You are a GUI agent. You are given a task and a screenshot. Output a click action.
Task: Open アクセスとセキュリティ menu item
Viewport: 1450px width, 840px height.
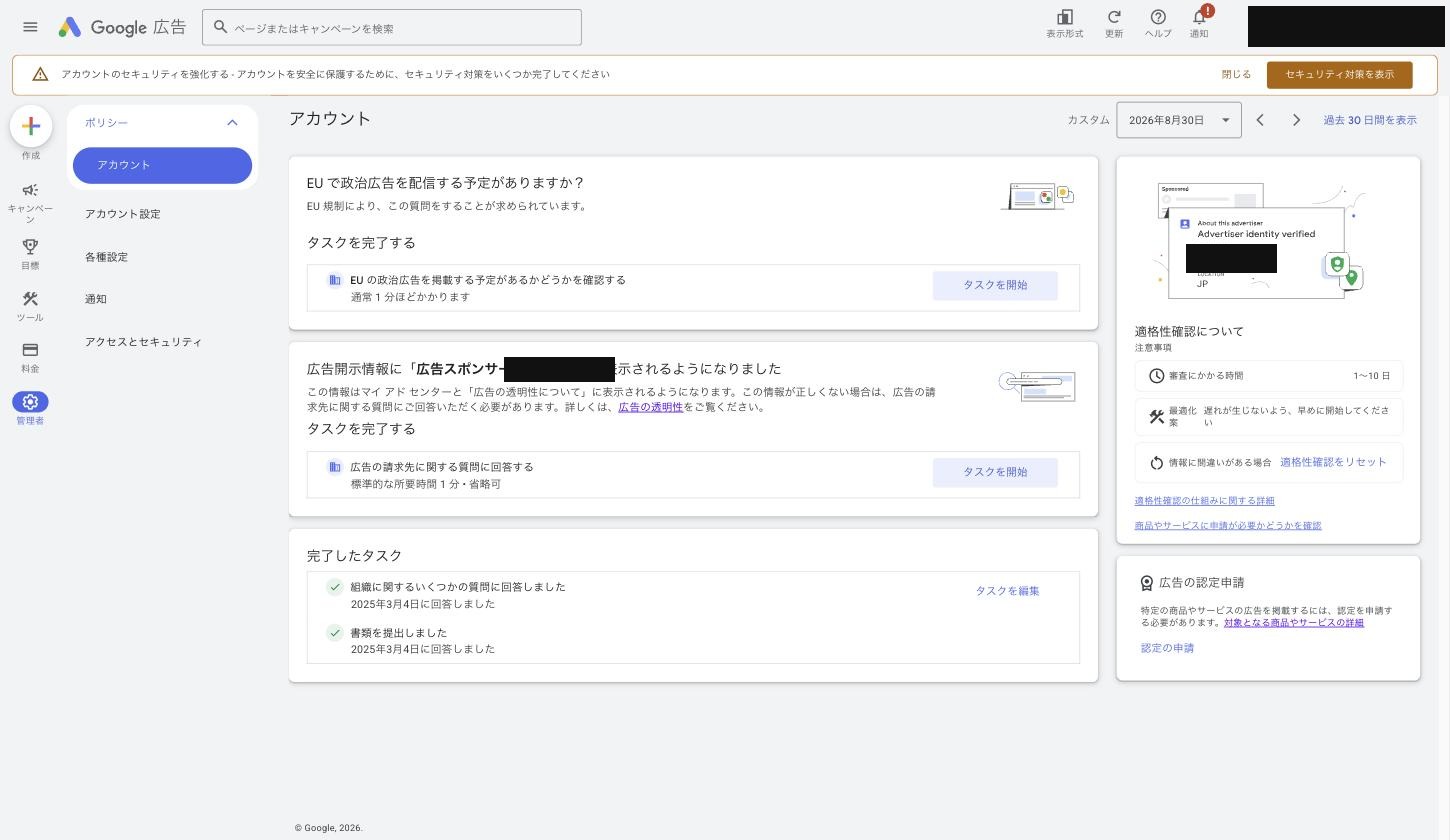(143, 342)
